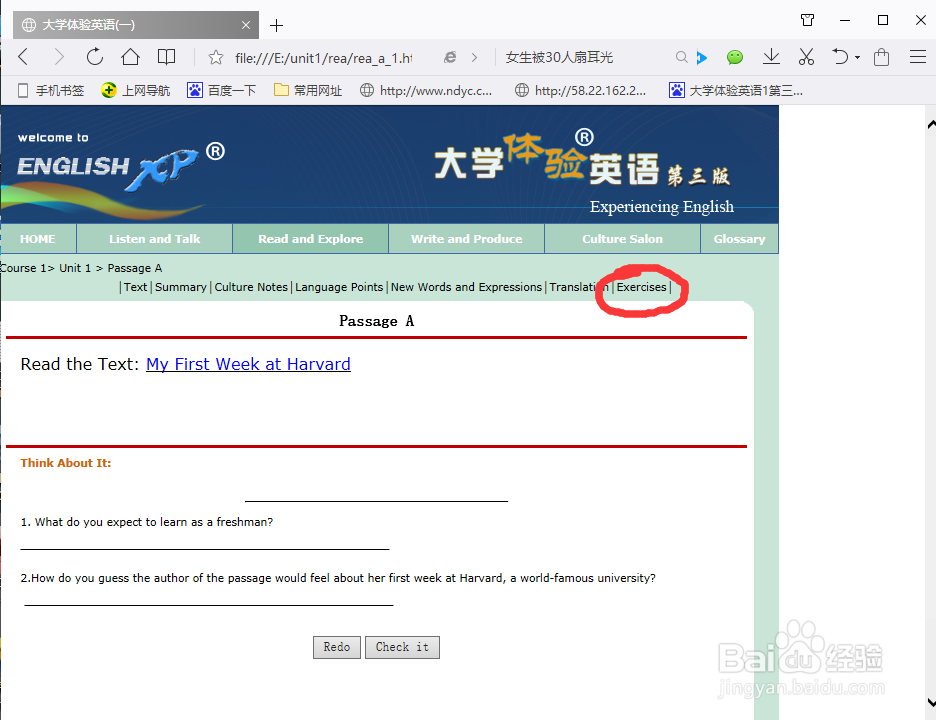
Task: Select the Language Points sub-menu link
Action: click(339, 287)
